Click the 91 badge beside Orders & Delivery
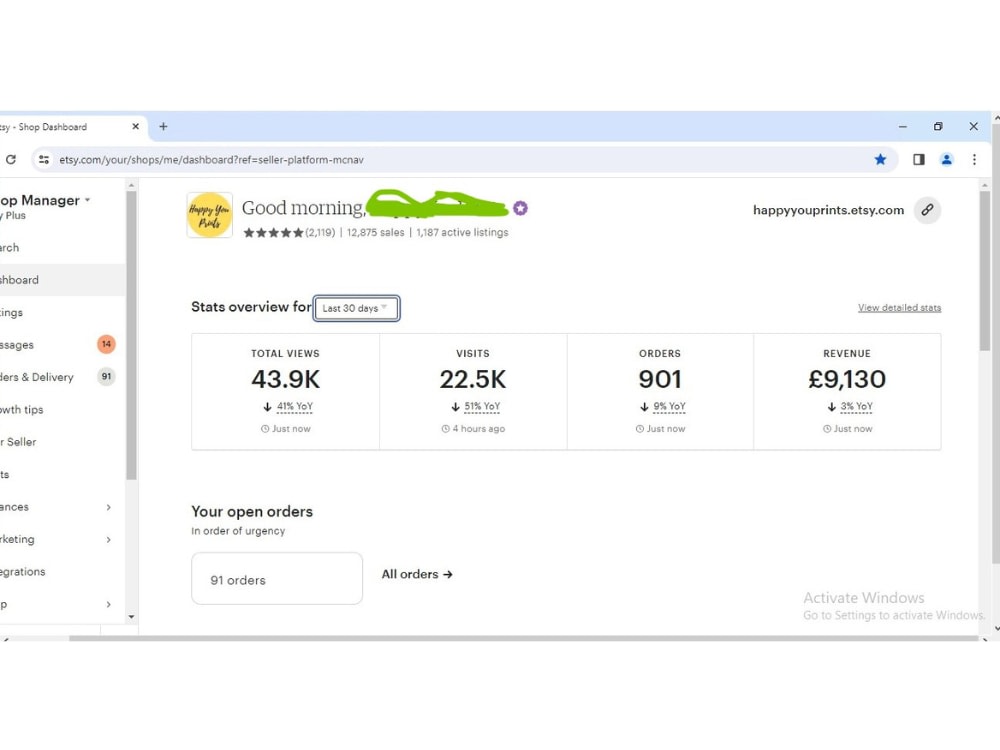Image resolution: width=1000 pixels, height=750 pixels. (x=106, y=376)
